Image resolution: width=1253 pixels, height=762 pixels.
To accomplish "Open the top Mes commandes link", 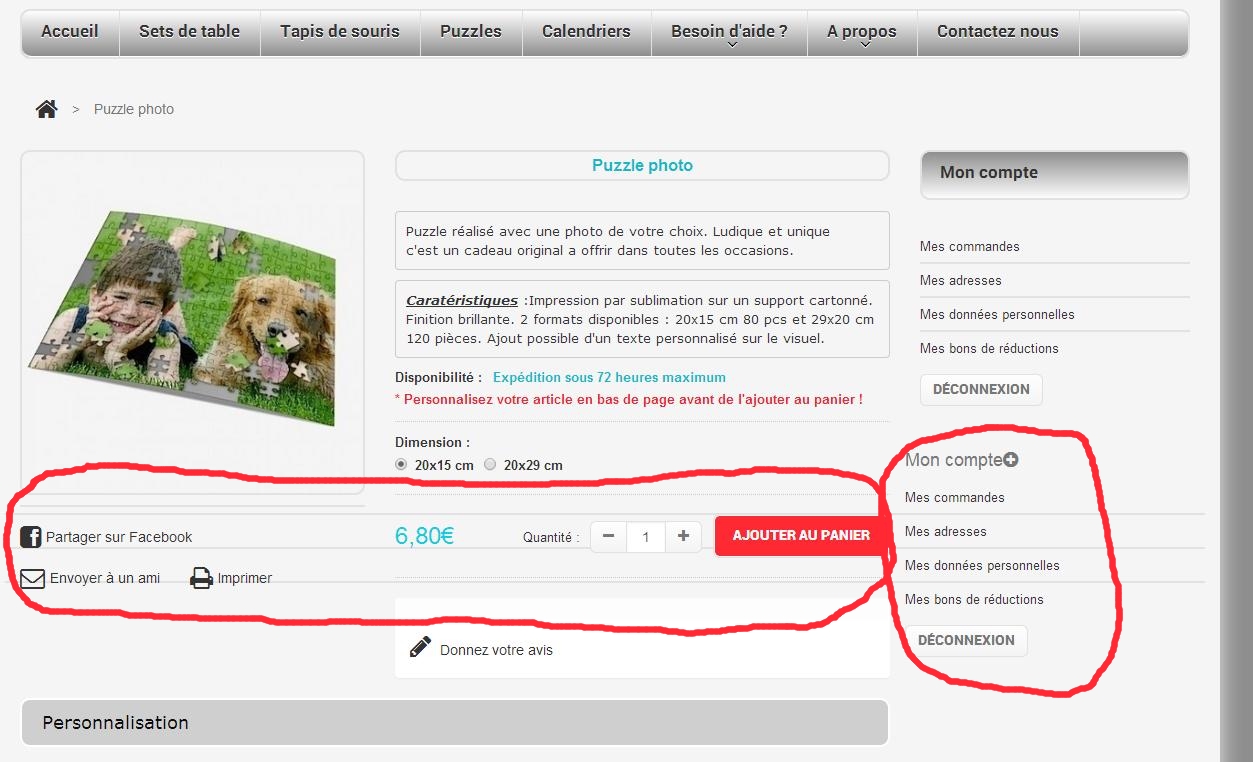I will 970,246.
